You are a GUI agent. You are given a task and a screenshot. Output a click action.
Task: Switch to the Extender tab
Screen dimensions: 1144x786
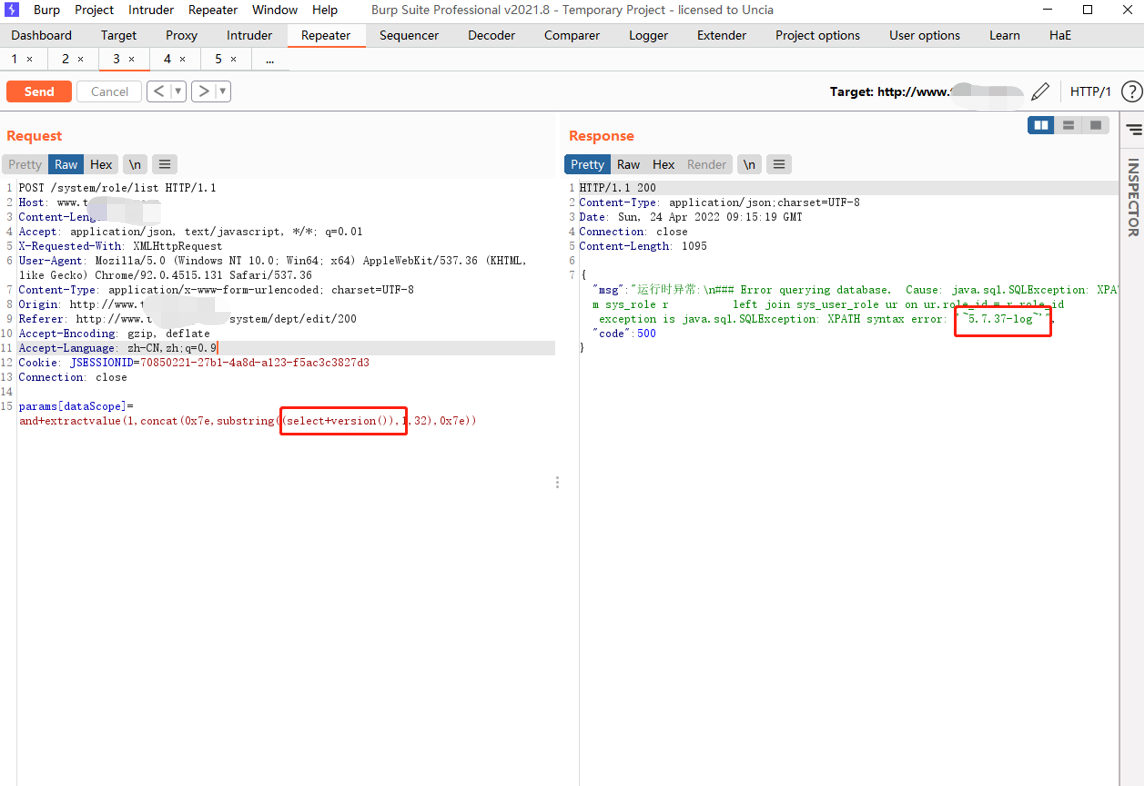[721, 35]
